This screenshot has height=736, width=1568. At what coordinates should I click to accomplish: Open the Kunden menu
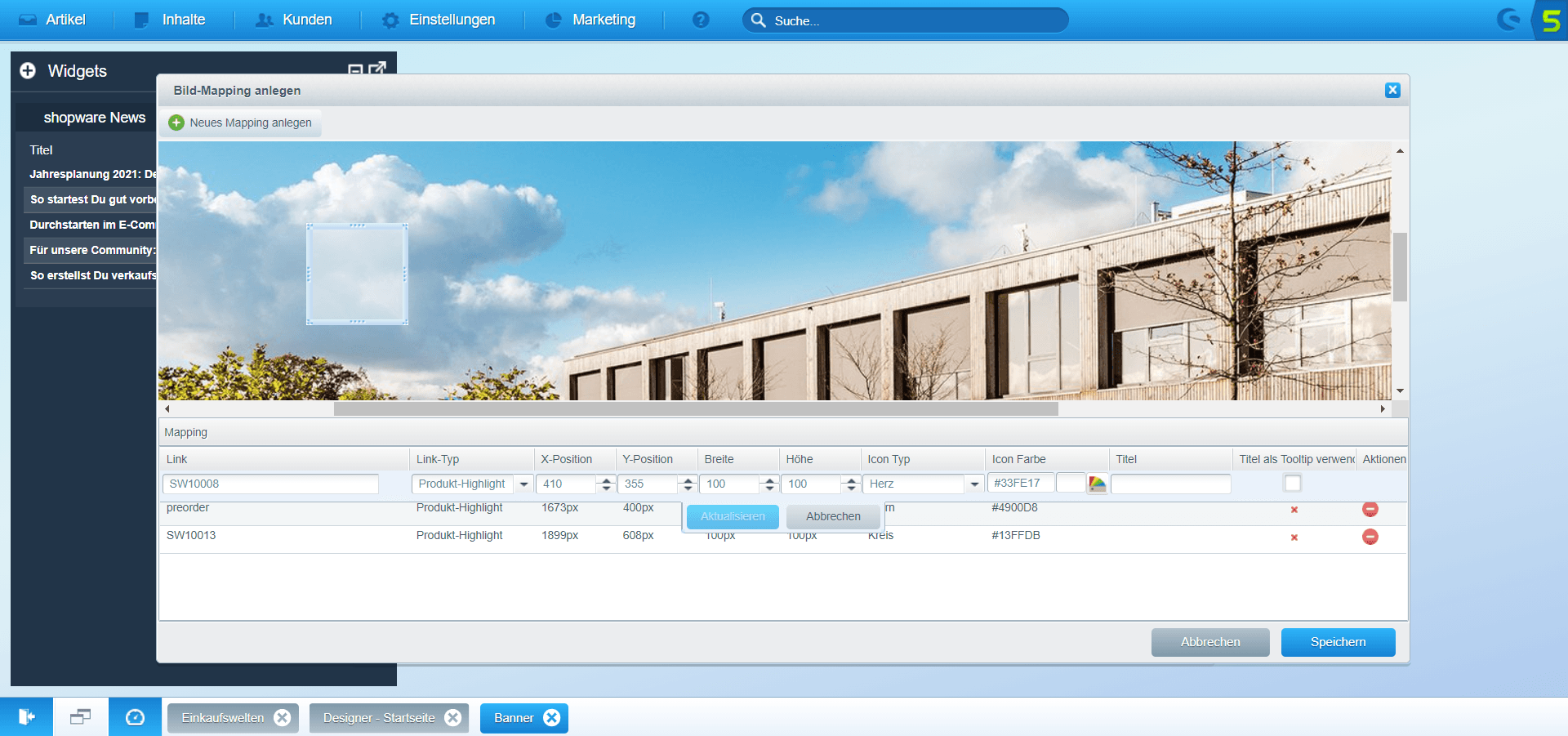[x=294, y=20]
